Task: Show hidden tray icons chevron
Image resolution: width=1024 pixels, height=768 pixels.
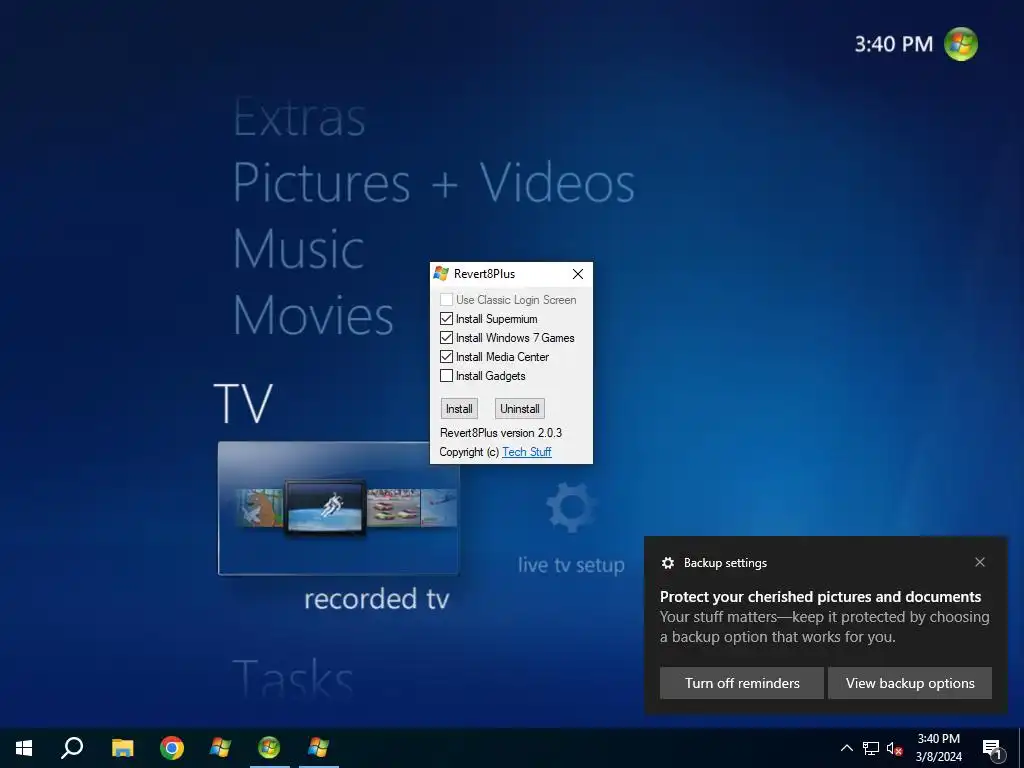Action: tap(846, 748)
